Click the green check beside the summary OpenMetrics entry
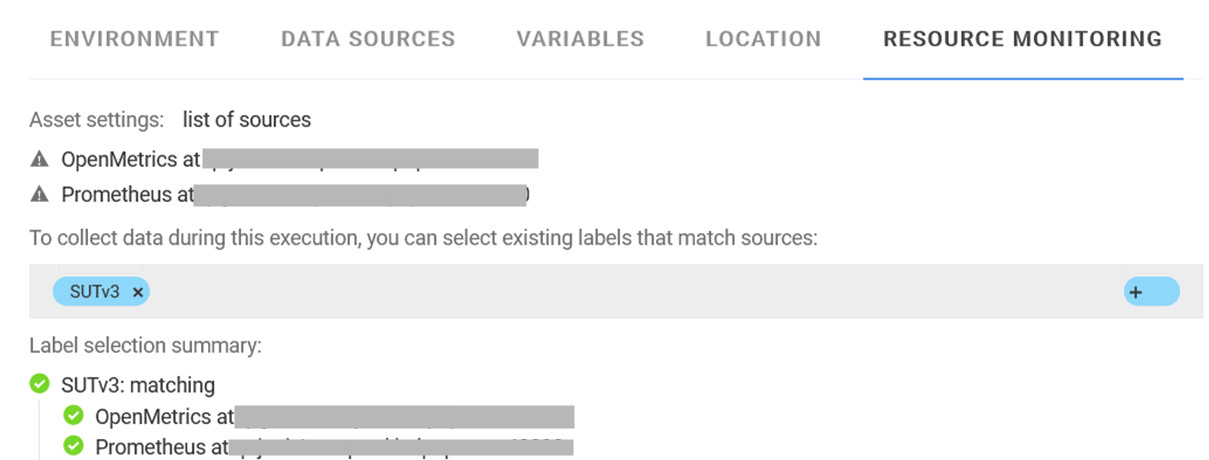 pos(73,415)
